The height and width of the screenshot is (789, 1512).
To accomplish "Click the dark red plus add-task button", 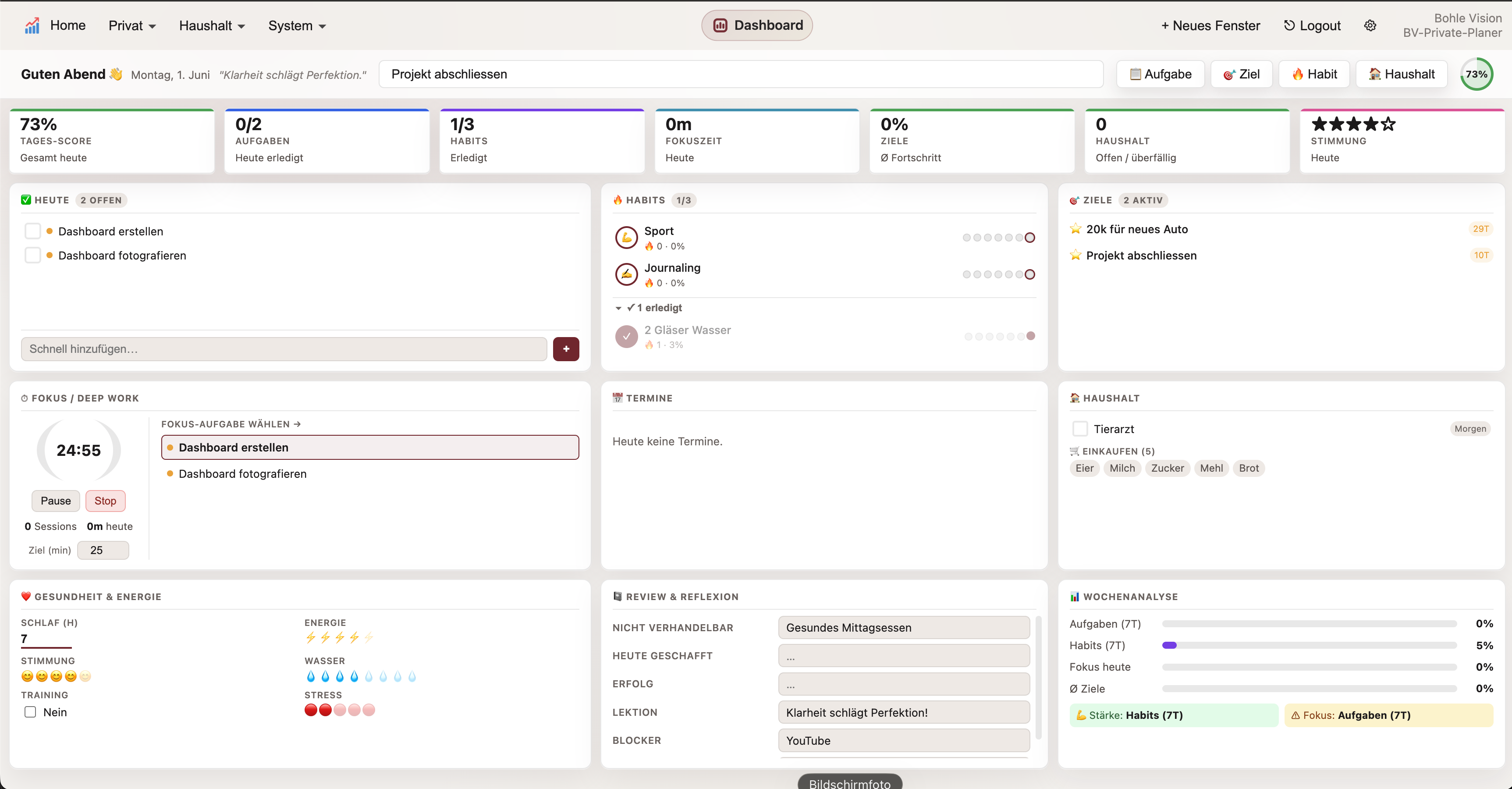I will [566, 349].
